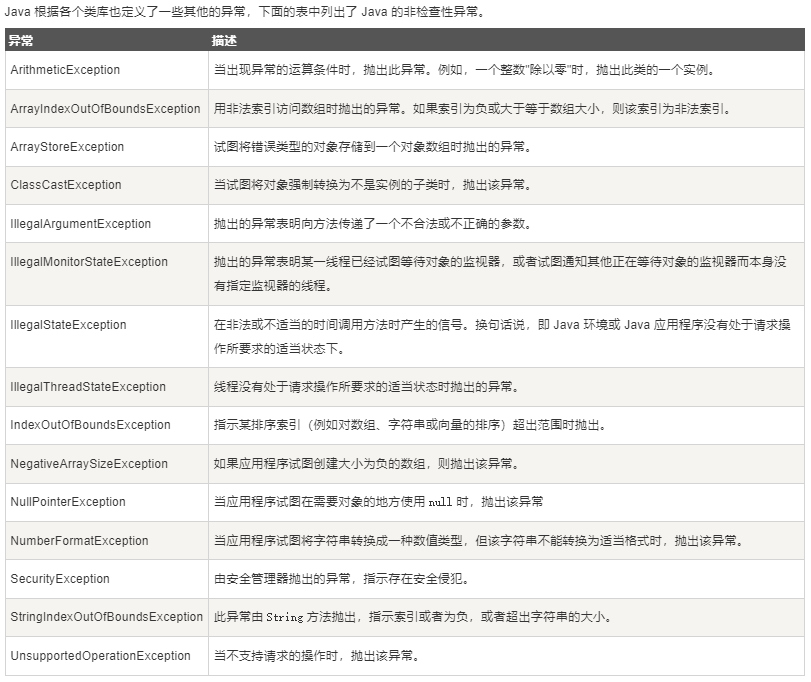
Task: Select ClassCastException cell
Action: (107, 185)
